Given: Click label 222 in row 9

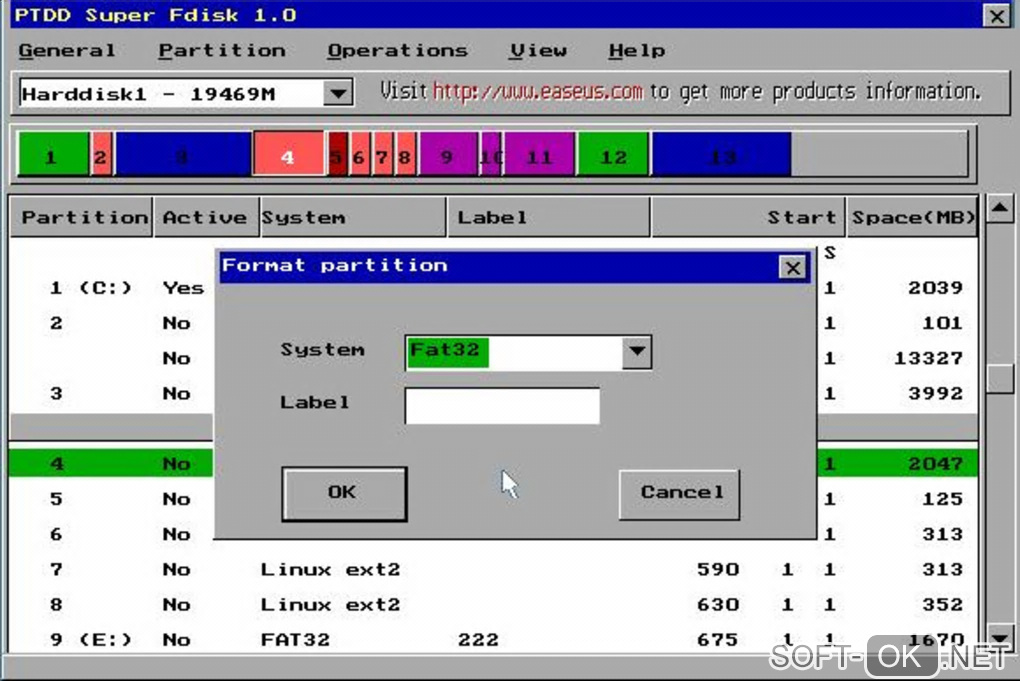Looking at the screenshot, I should pyautogui.click(x=478, y=639).
